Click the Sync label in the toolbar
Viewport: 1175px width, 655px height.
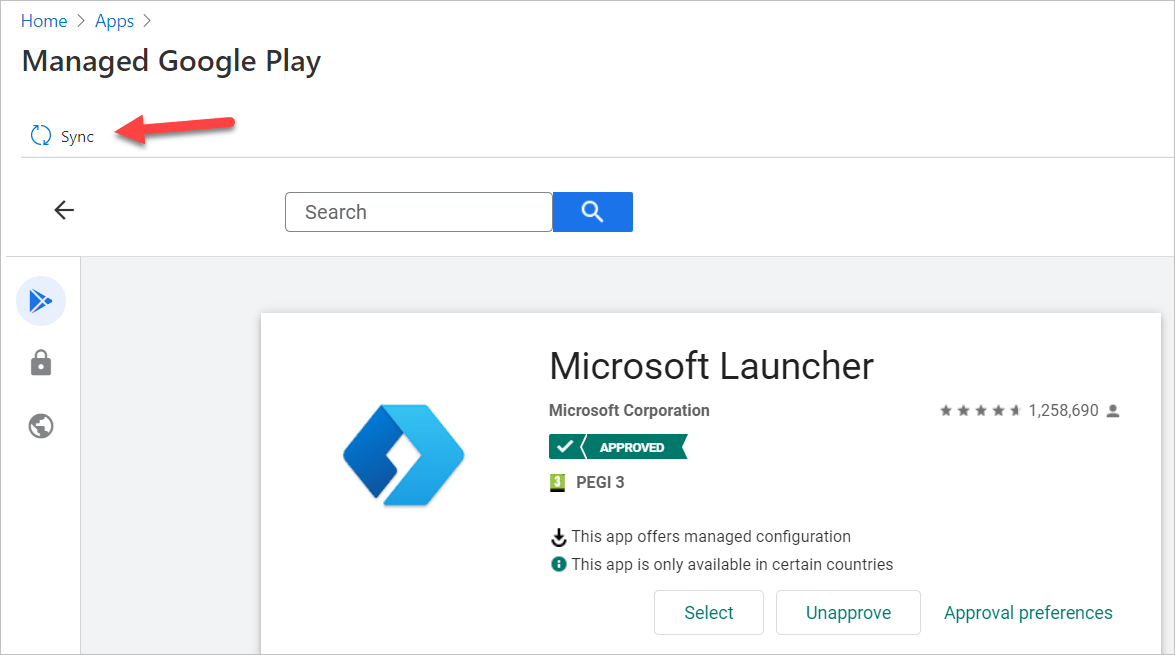pyautogui.click(x=77, y=136)
